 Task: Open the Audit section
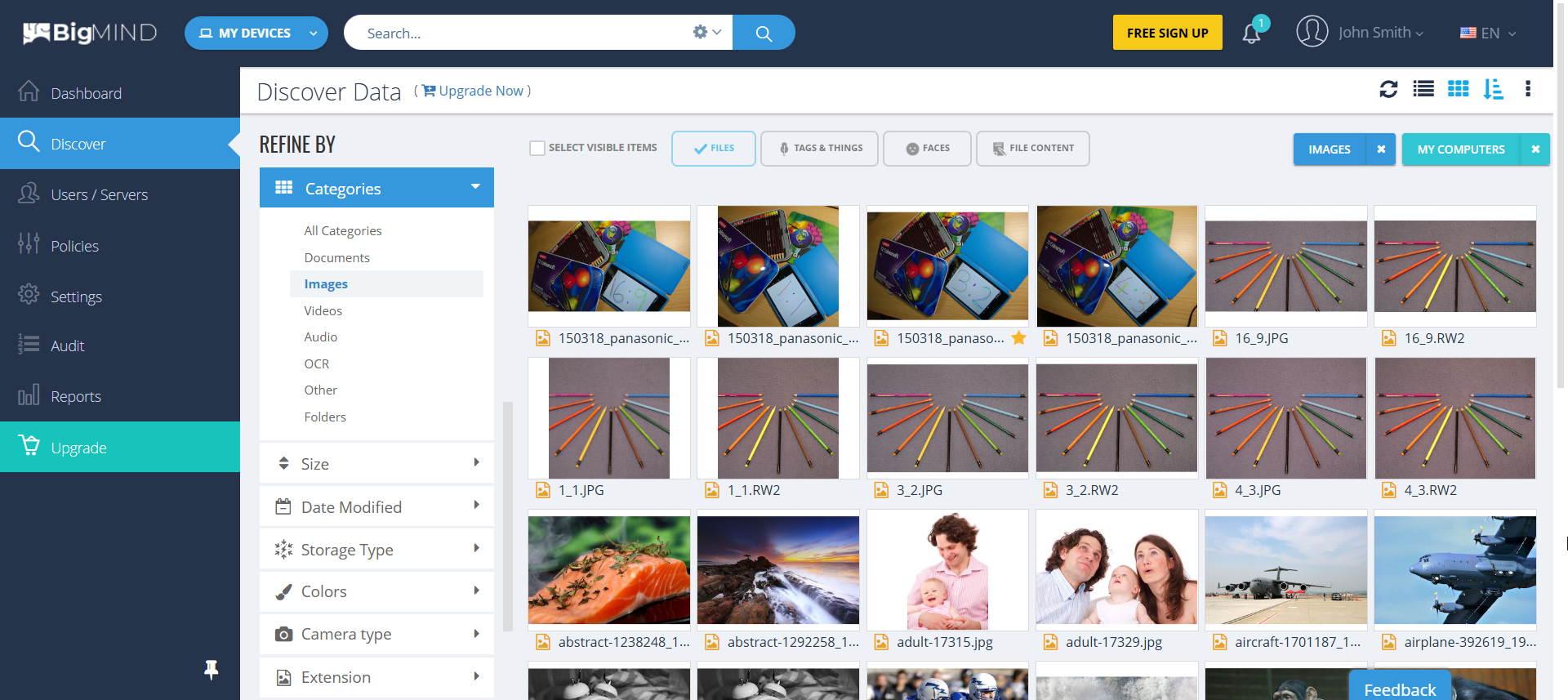coord(120,346)
